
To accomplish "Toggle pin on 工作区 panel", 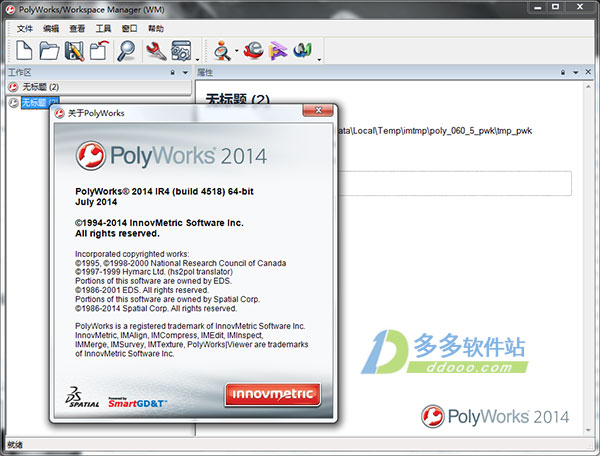I will (173, 72).
